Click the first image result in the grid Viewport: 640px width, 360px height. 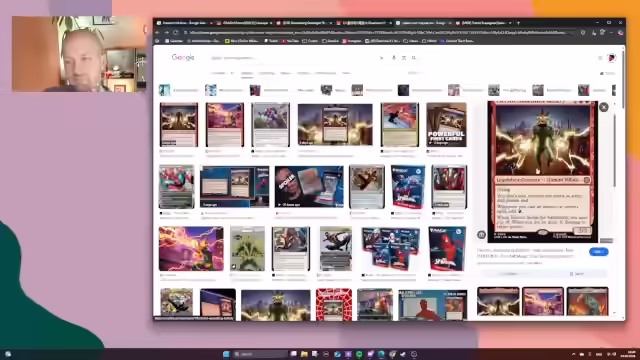(178, 124)
